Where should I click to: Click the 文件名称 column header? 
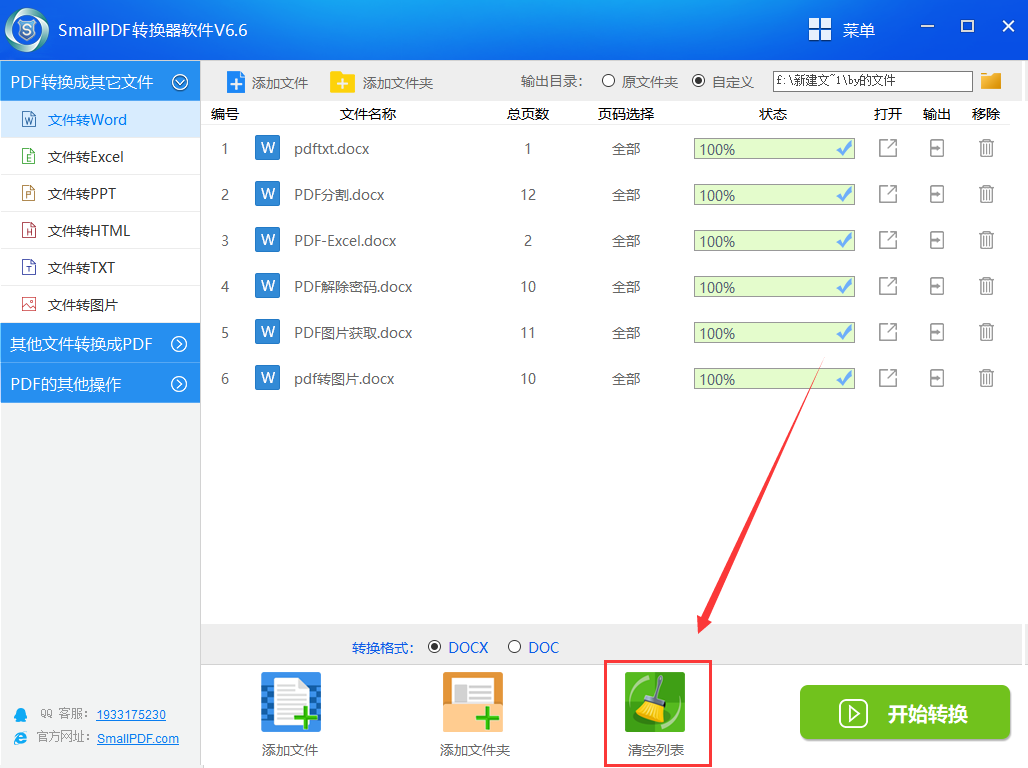[368, 114]
